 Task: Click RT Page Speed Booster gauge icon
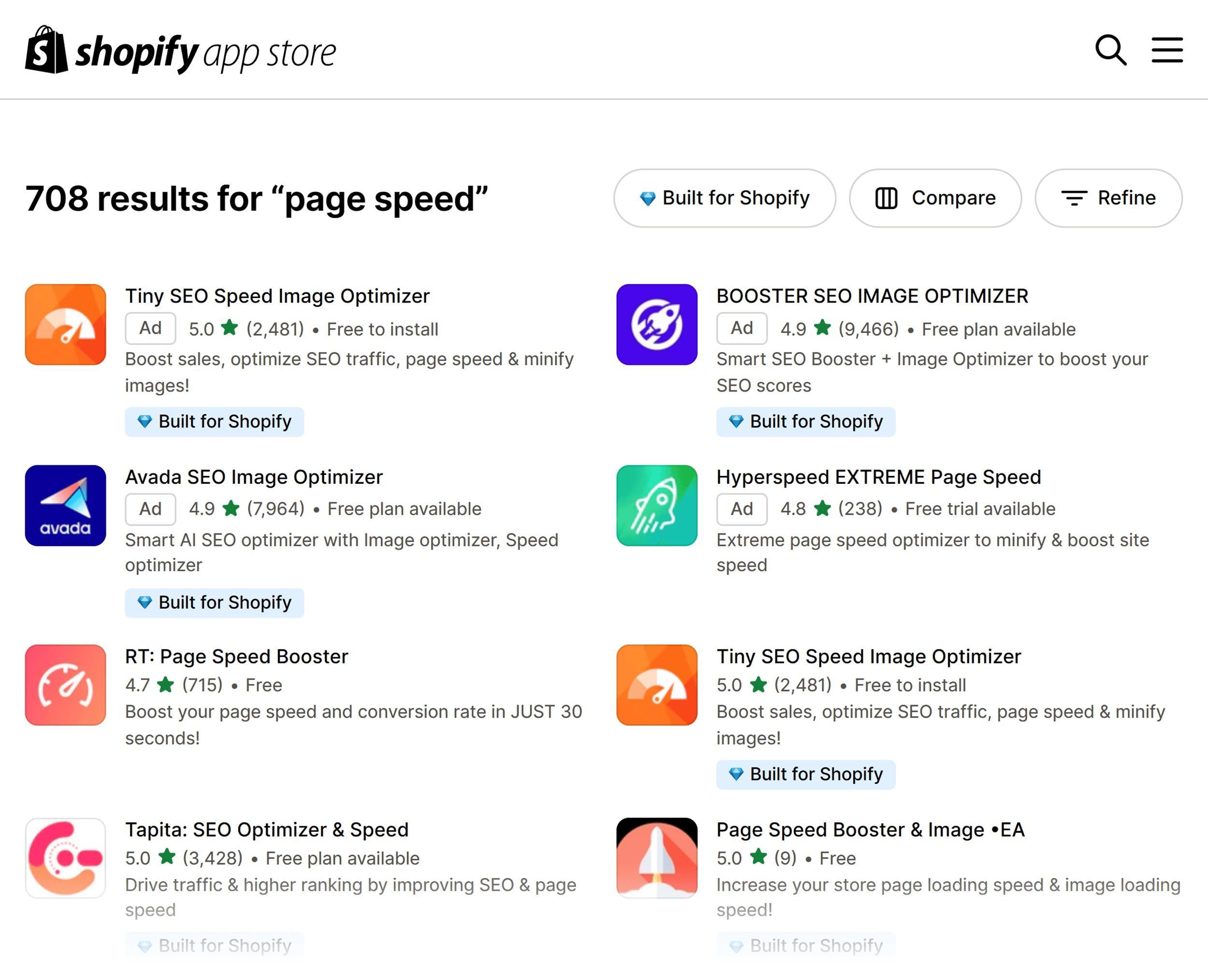[66, 685]
